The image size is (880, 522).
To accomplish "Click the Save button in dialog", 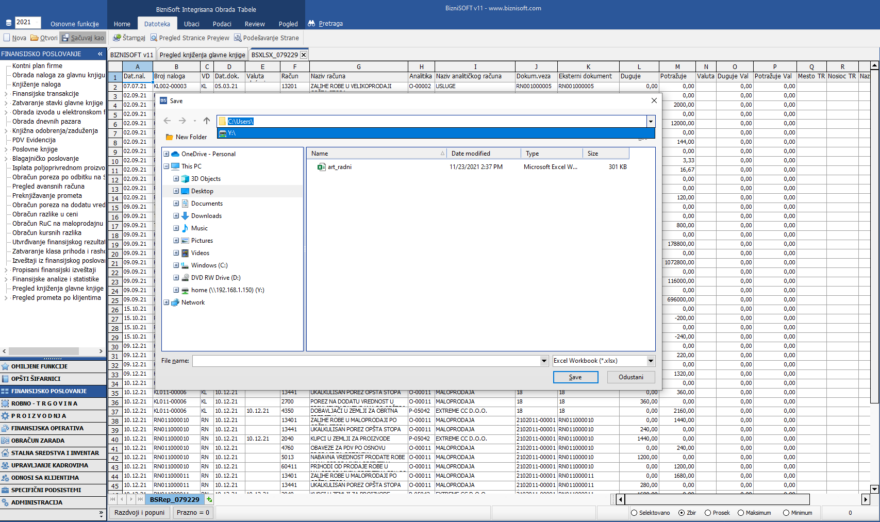I will (x=575, y=377).
